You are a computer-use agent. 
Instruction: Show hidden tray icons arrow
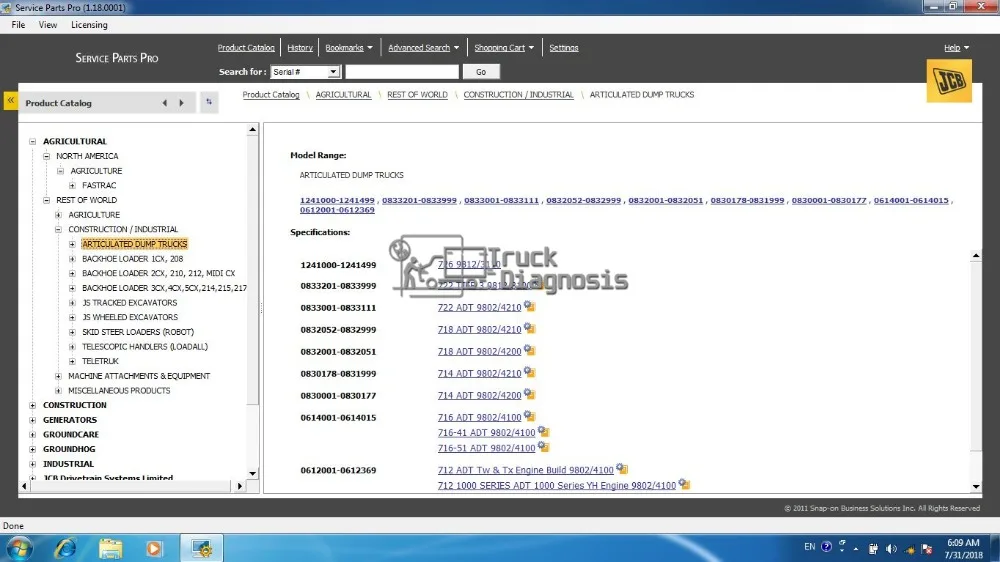click(856, 549)
